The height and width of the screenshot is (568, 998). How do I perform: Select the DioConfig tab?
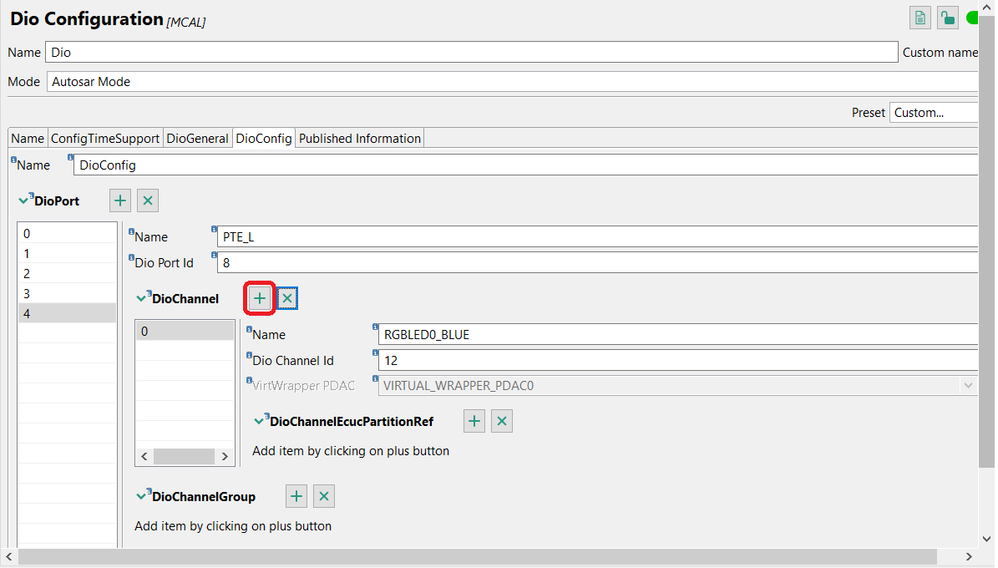[264, 138]
